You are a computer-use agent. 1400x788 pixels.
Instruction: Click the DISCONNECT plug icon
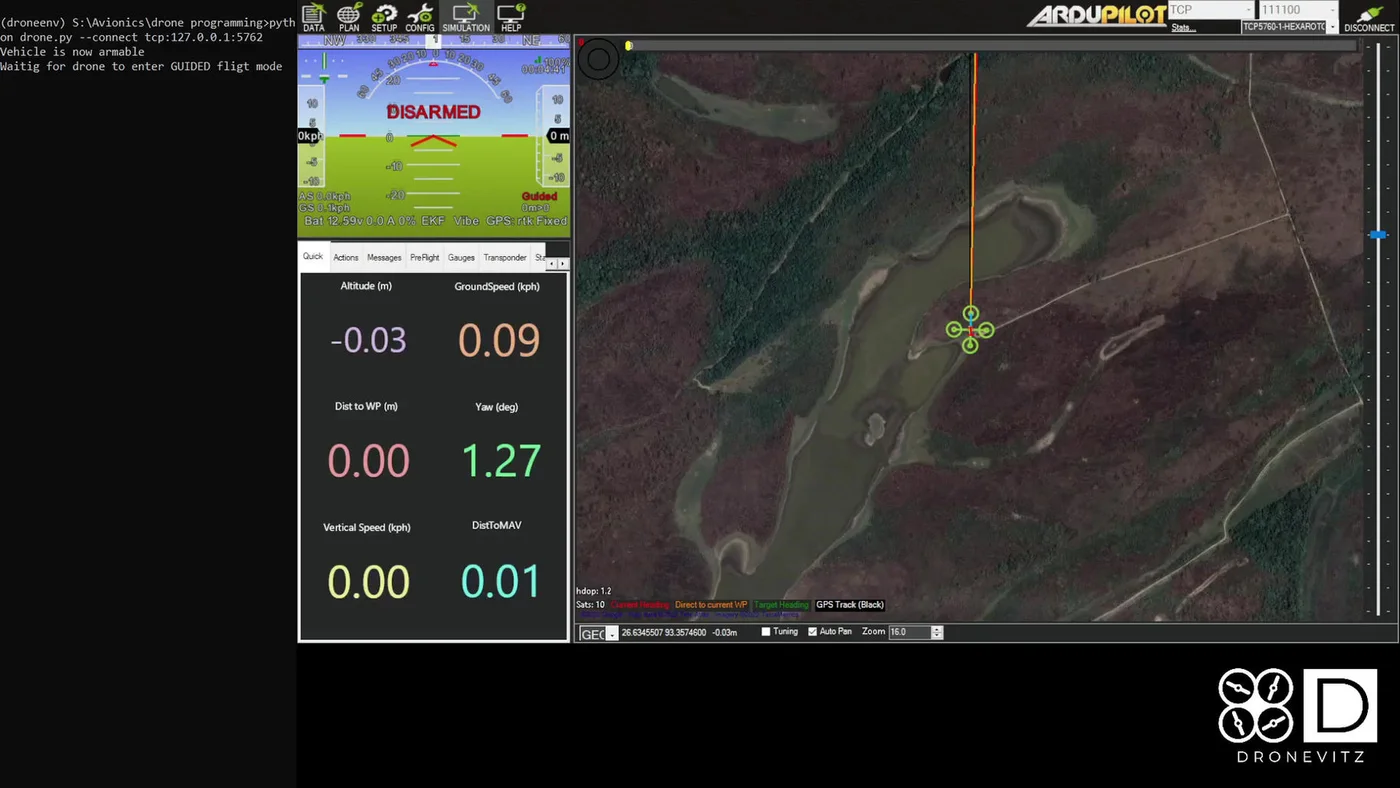click(1369, 17)
